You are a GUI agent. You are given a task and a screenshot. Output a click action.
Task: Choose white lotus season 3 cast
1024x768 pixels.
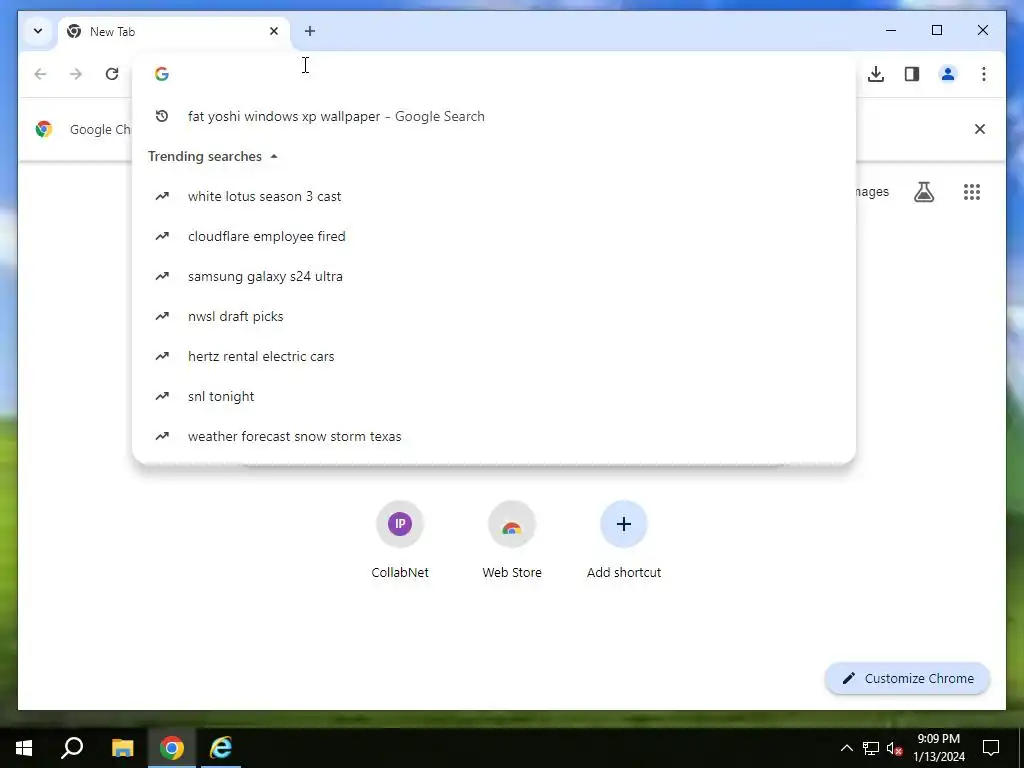494,196
